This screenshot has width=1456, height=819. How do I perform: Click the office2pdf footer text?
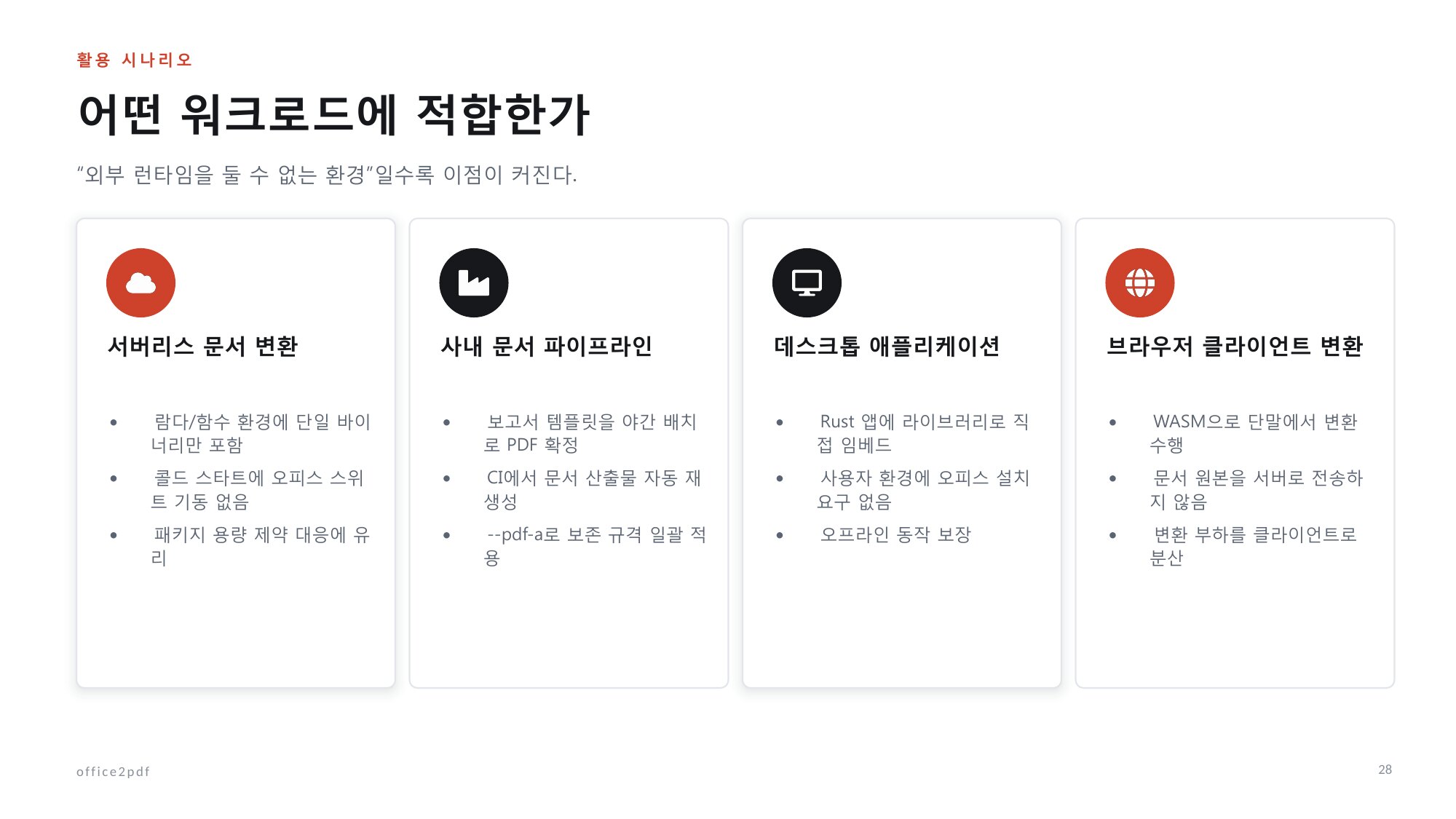113,772
